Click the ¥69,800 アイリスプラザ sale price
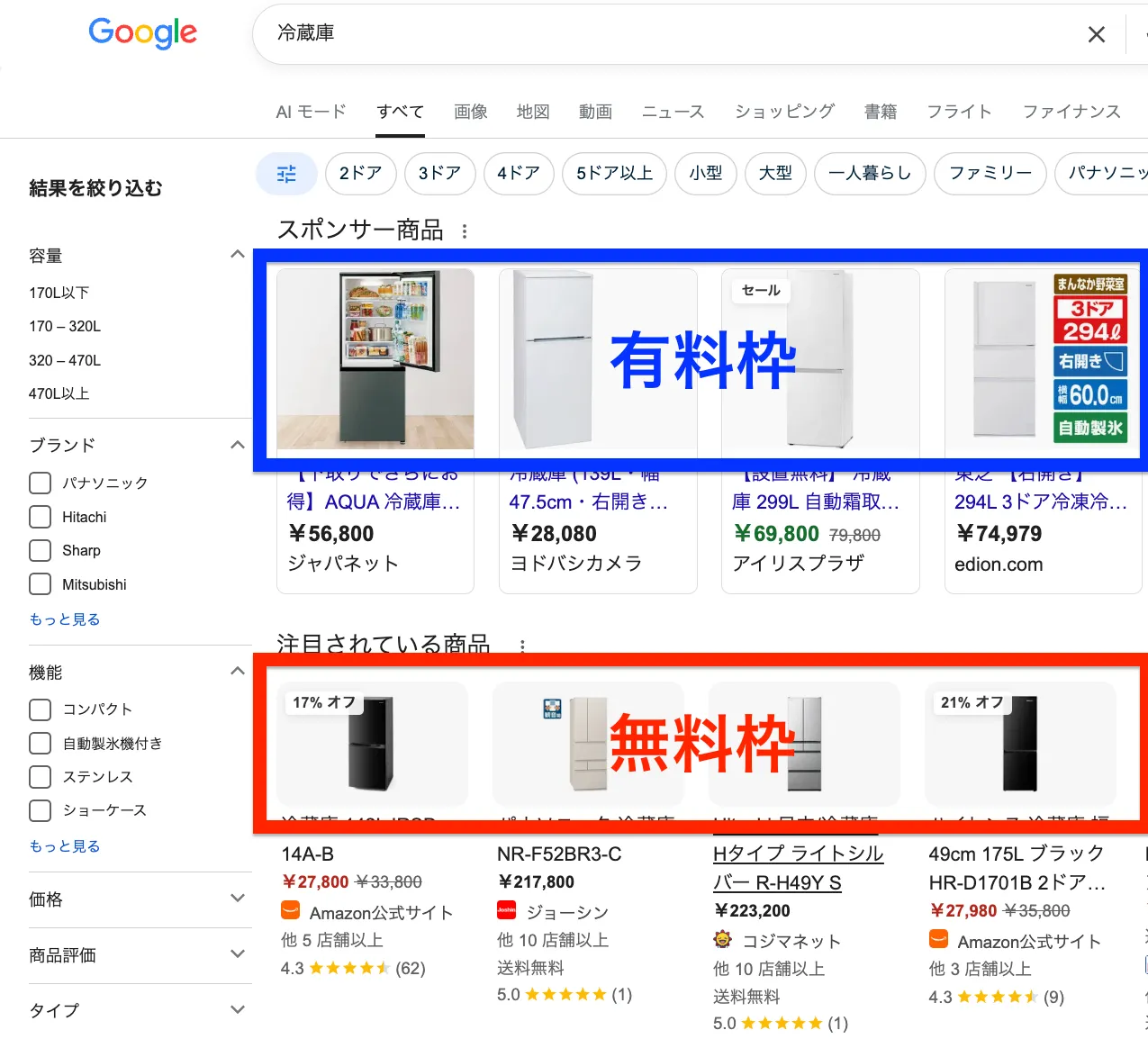The width and height of the screenshot is (1148, 1039). 776,534
